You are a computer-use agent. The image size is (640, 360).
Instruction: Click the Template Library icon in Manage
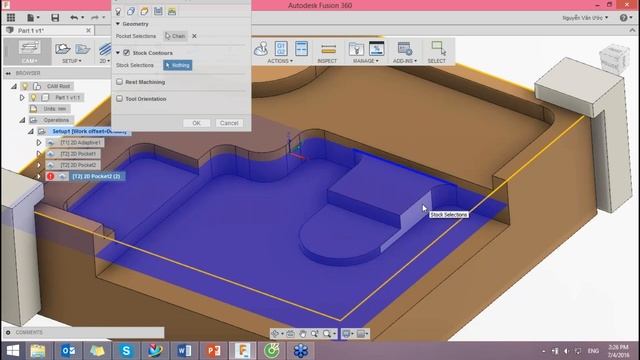click(376, 48)
